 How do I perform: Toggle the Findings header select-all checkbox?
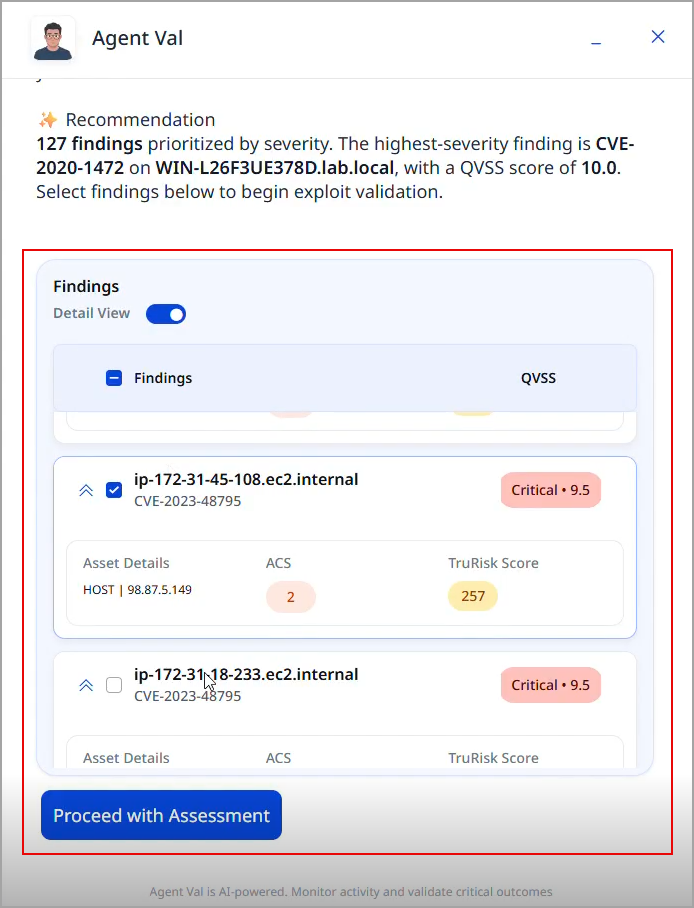click(x=114, y=378)
